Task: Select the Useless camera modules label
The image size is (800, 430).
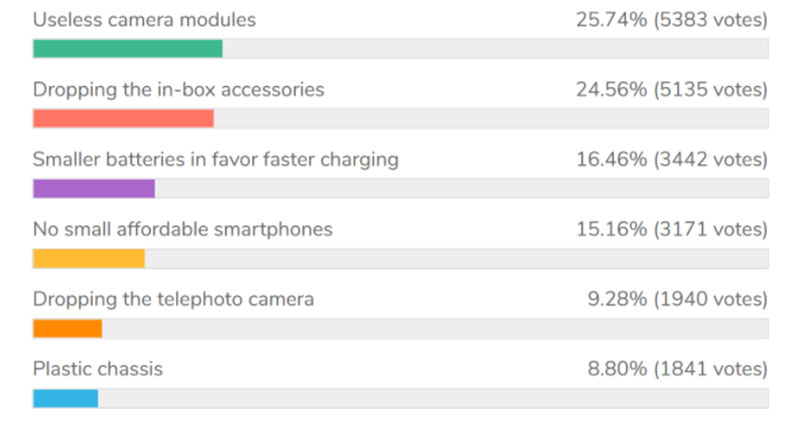Action: coord(144,20)
